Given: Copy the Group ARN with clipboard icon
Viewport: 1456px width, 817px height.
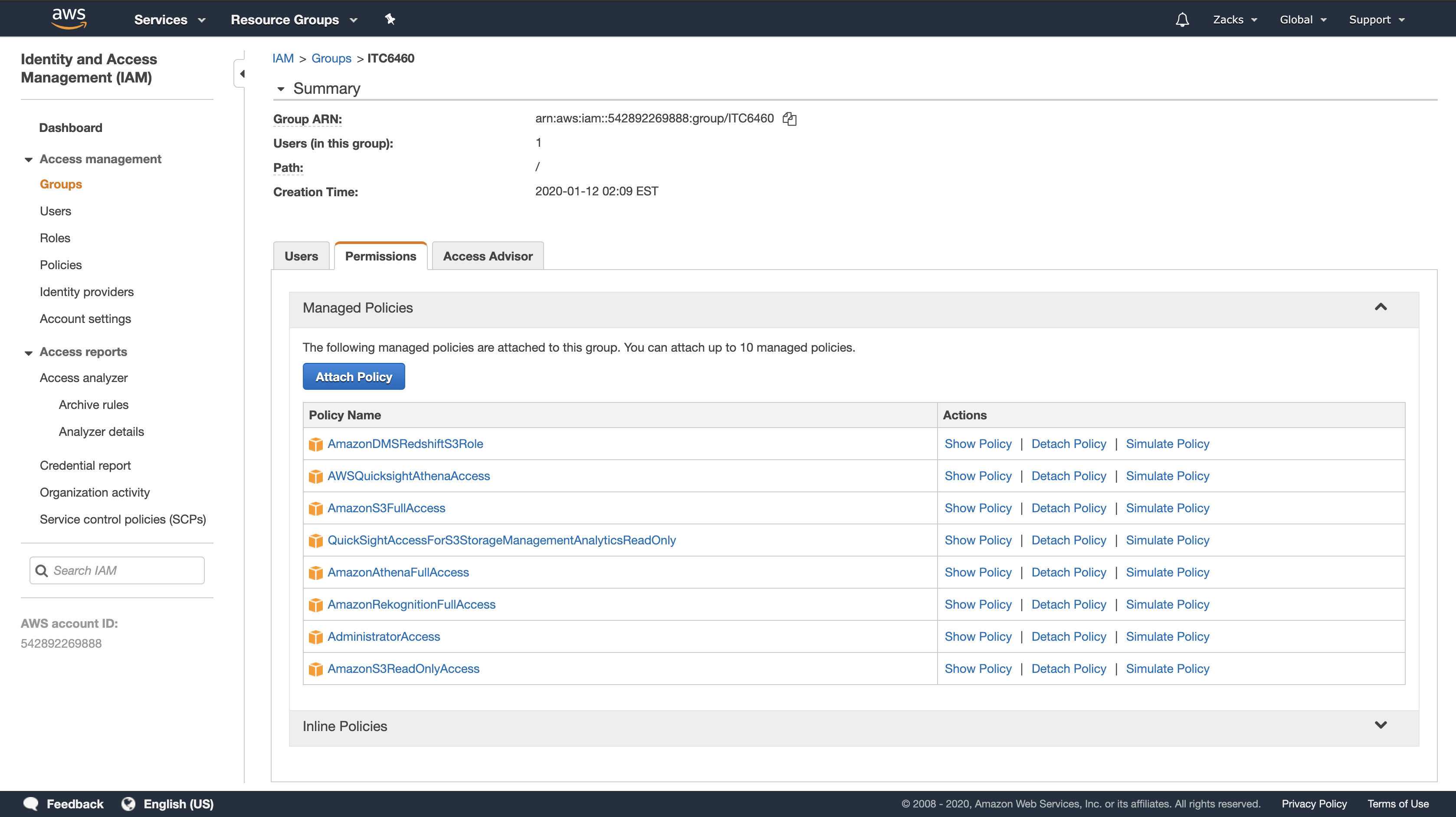Looking at the screenshot, I should 789,119.
